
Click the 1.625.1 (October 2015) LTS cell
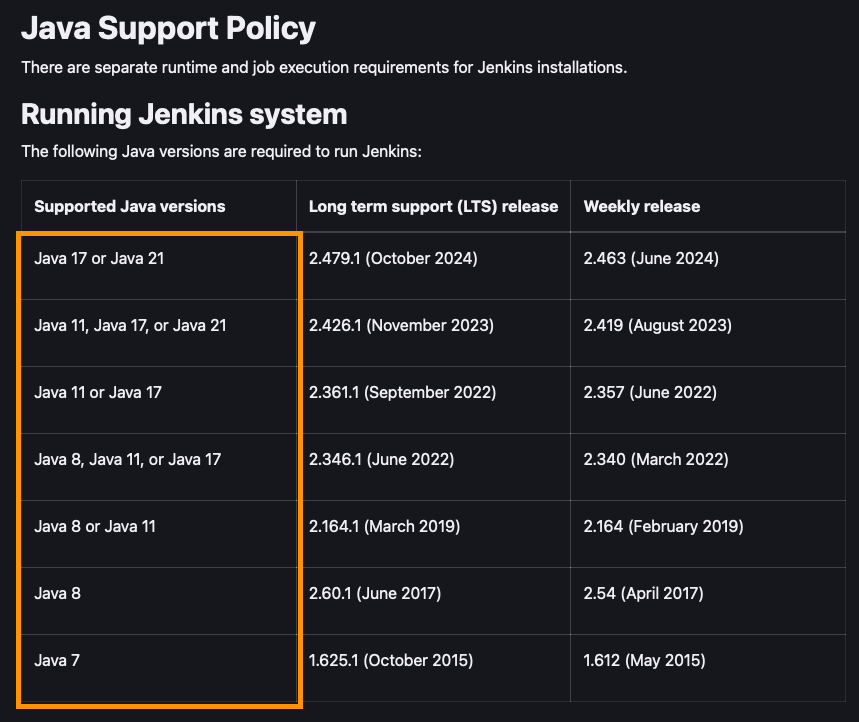[x=391, y=660]
